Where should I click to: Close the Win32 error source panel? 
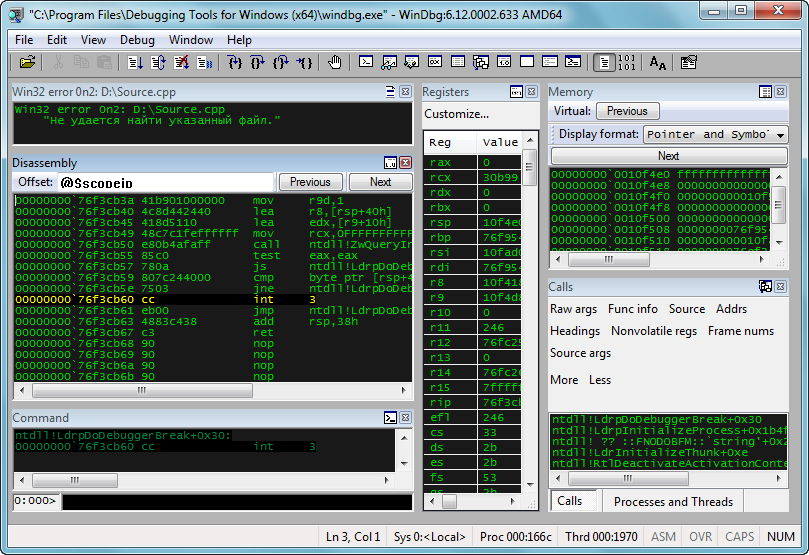point(406,92)
